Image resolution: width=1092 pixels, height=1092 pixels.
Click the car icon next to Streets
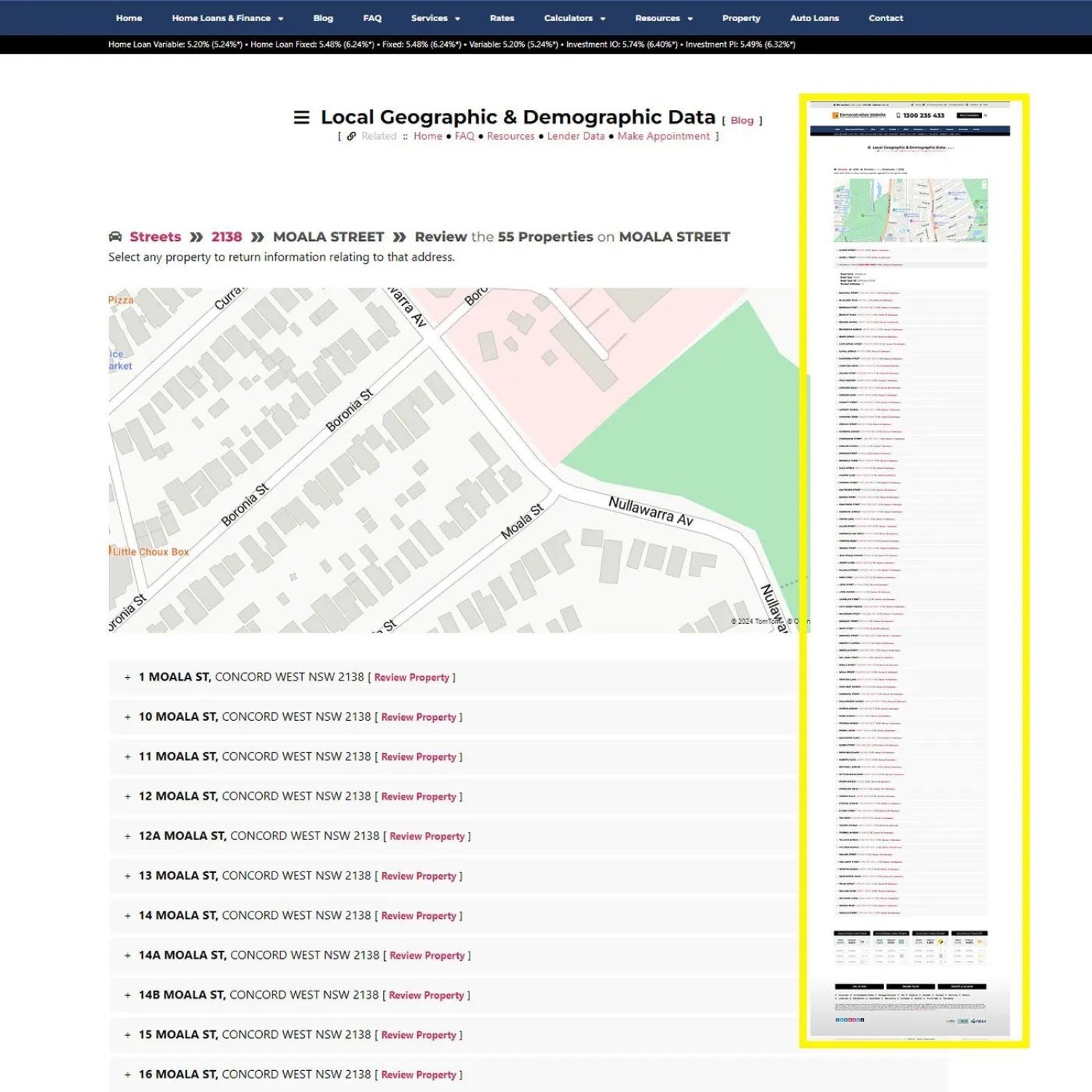[x=115, y=237]
